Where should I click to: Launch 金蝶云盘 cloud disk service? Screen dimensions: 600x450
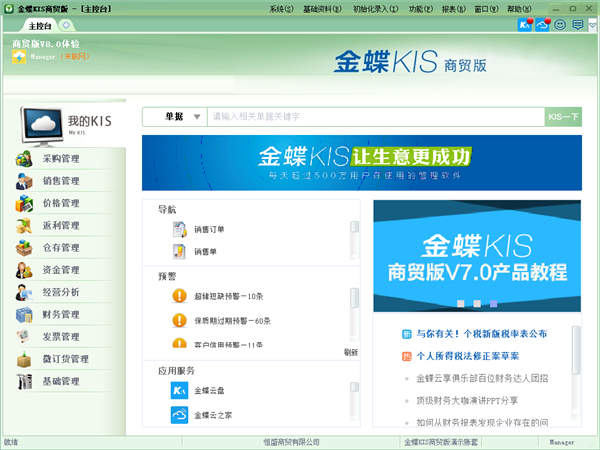[x=179, y=390]
